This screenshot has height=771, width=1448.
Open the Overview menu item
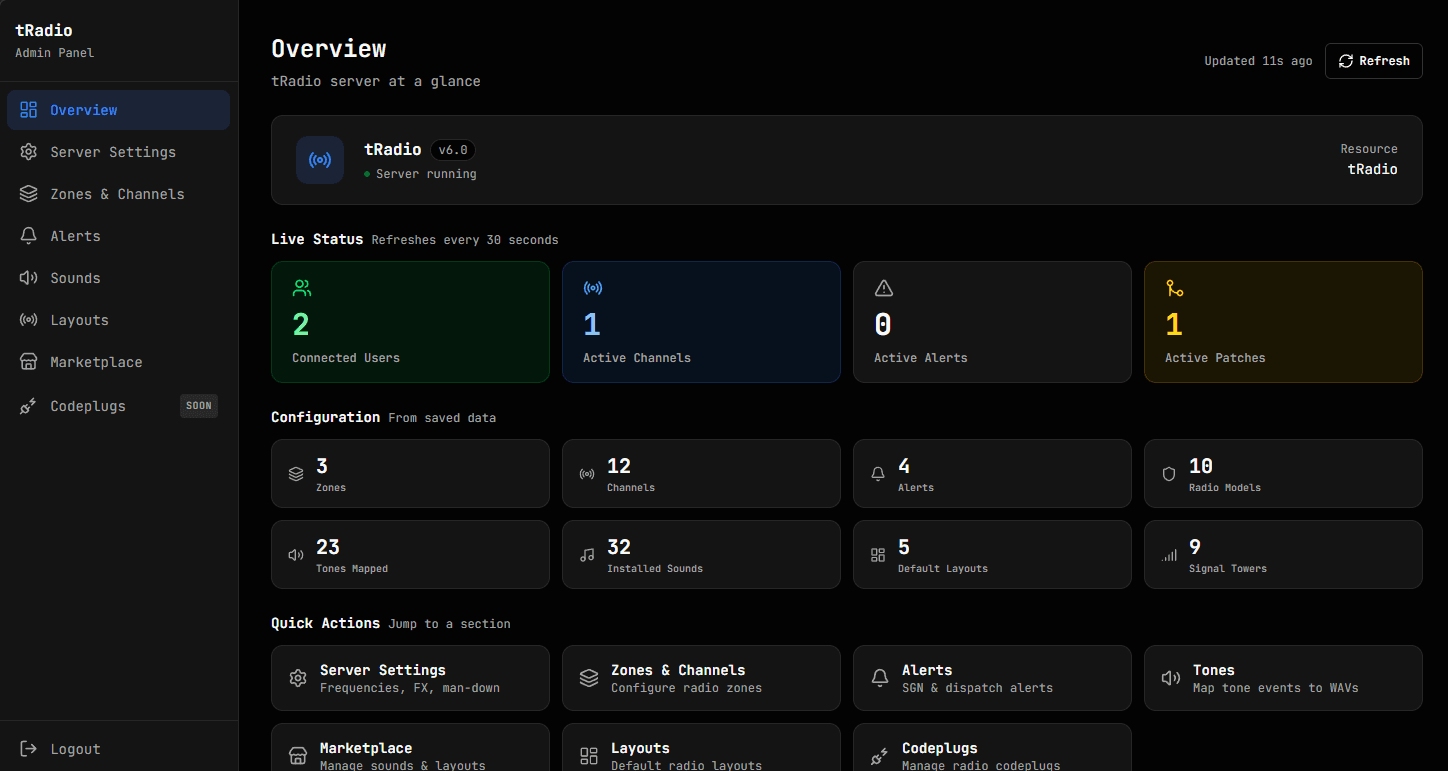point(119,110)
